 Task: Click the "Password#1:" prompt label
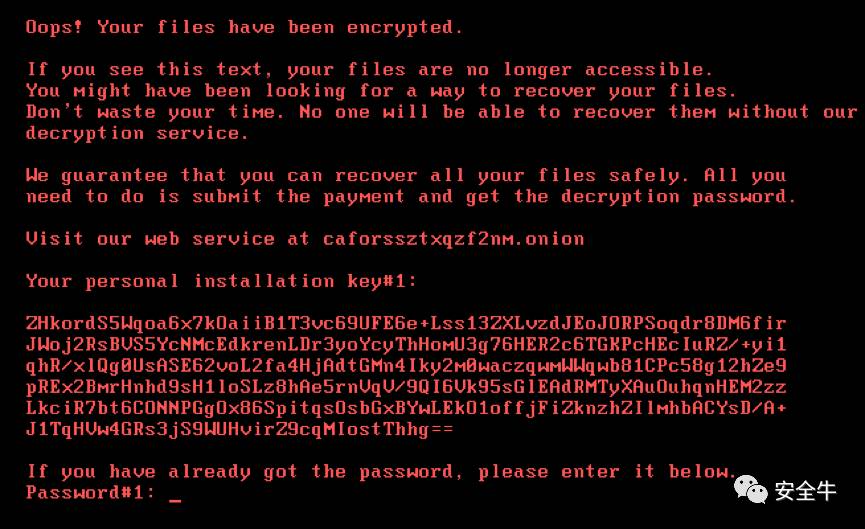[91, 492]
